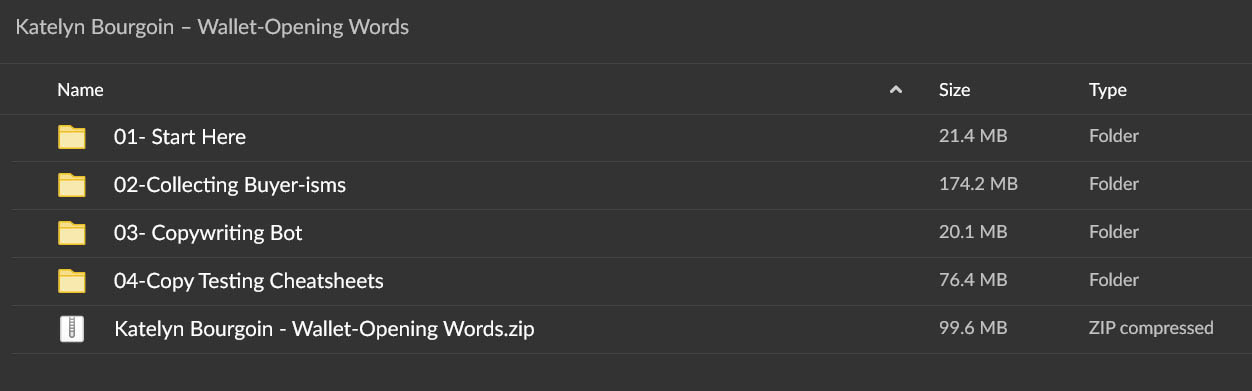Screen dimensions: 1252x391
Task: Open the 01- Start Here folder icon
Action: (72, 137)
